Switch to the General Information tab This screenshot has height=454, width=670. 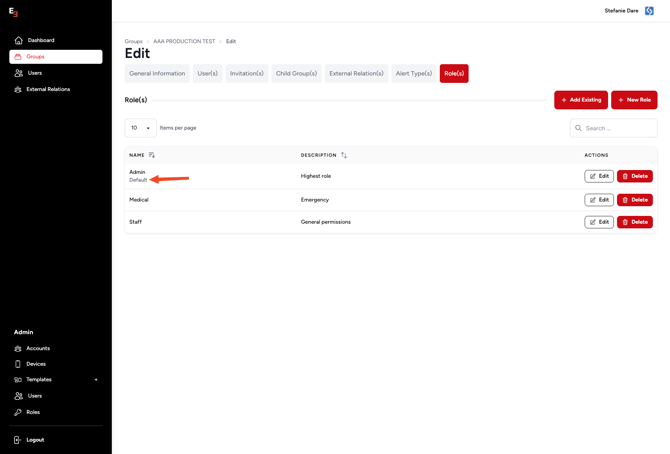pos(157,73)
